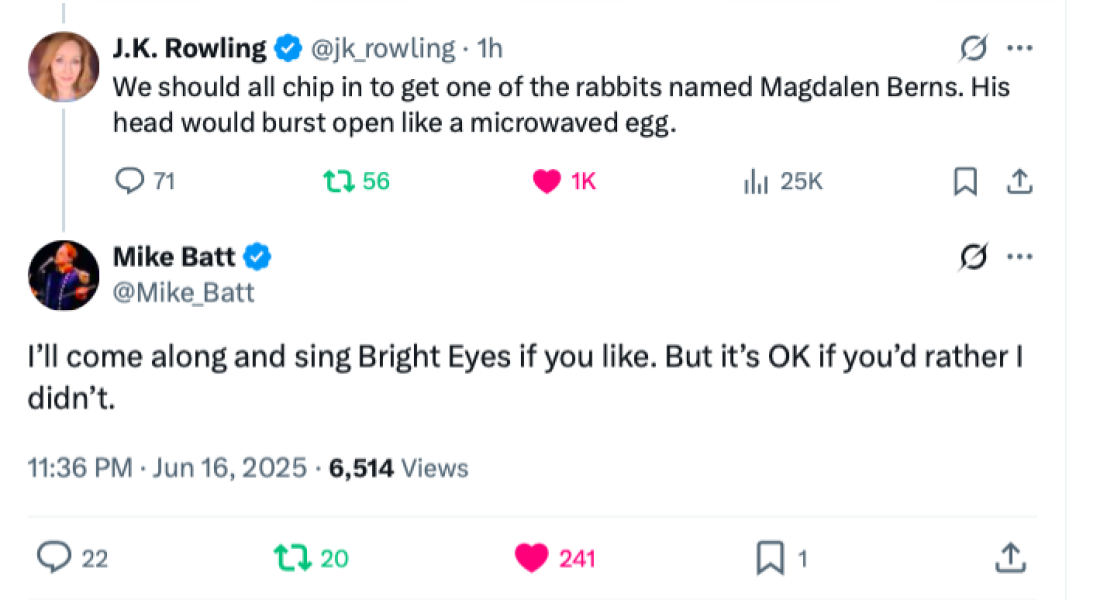Open Mike Batt's profile avatar
The width and height of the screenshot is (1107, 600).
[65, 275]
